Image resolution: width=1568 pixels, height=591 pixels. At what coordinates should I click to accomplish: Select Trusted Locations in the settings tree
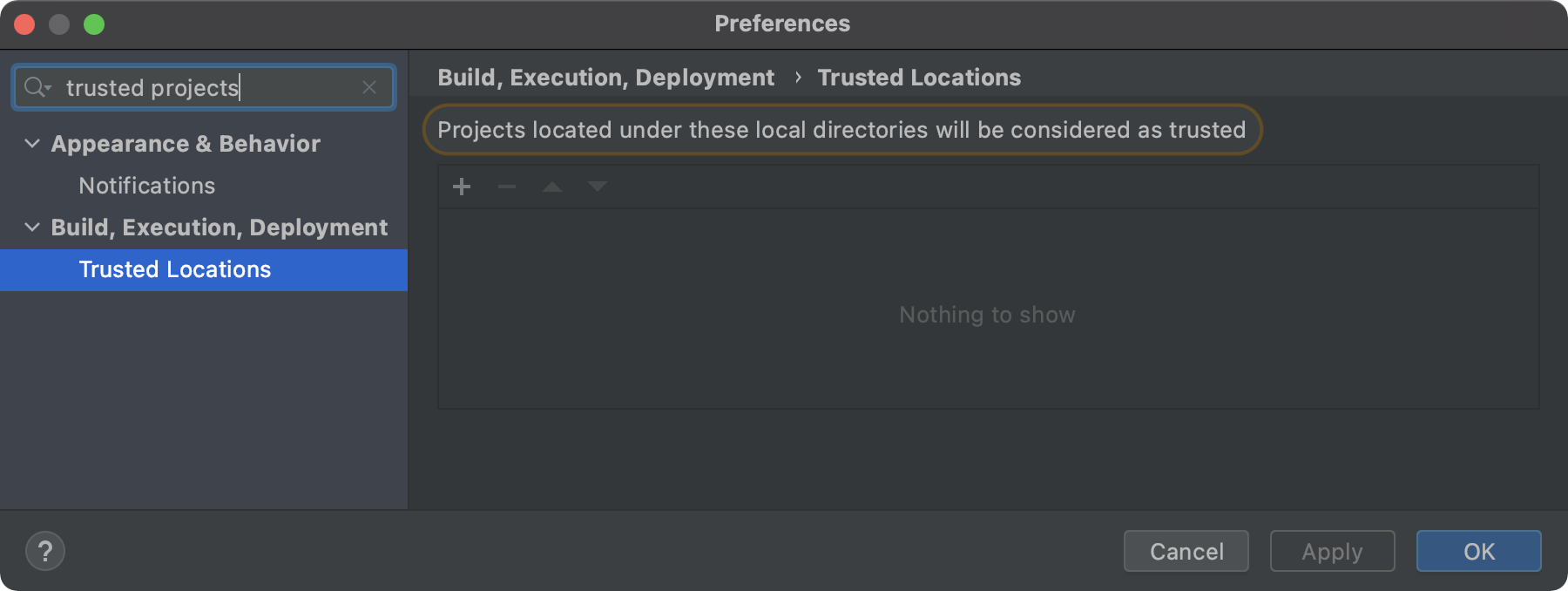[x=174, y=268]
